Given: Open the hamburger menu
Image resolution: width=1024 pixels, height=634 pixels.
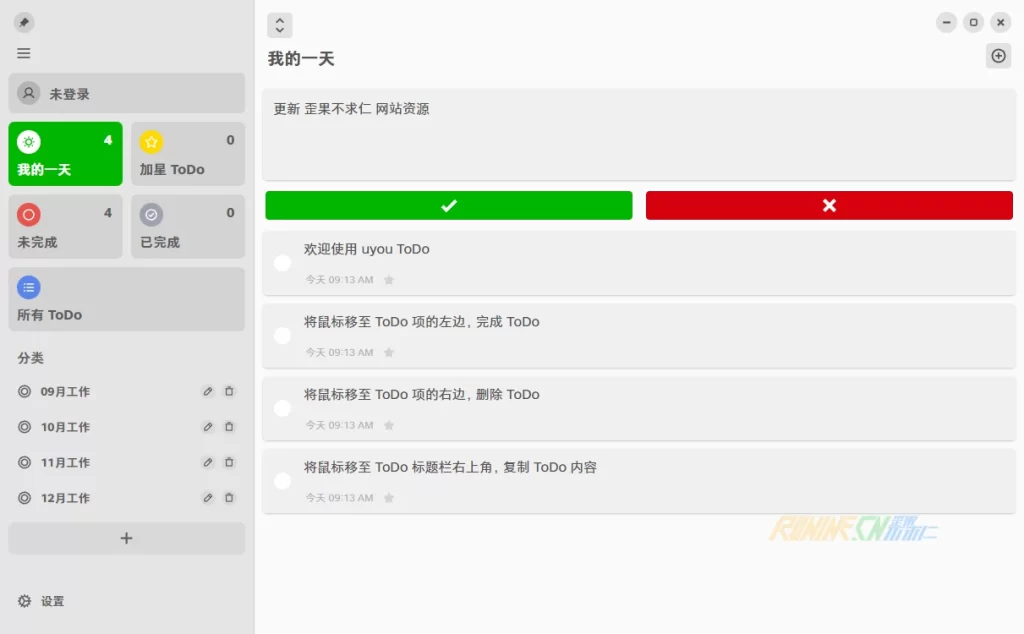Looking at the screenshot, I should (x=24, y=53).
